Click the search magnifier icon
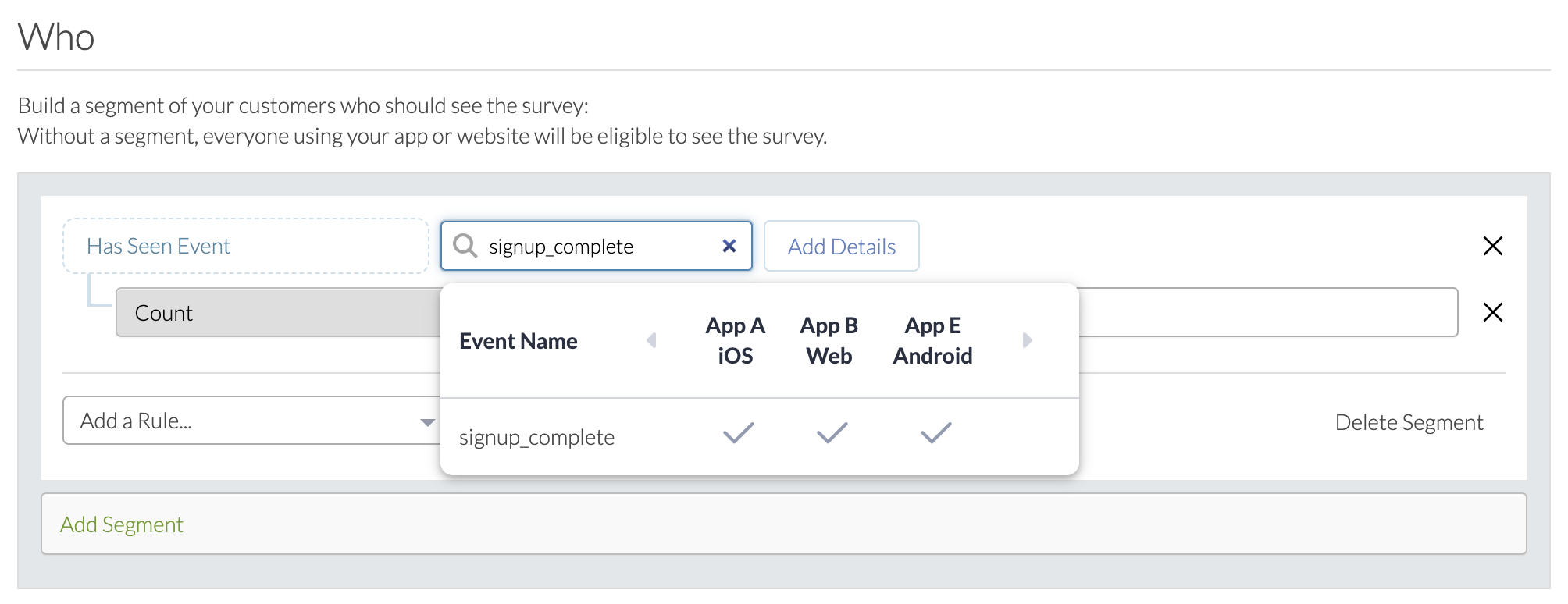 click(465, 246)
